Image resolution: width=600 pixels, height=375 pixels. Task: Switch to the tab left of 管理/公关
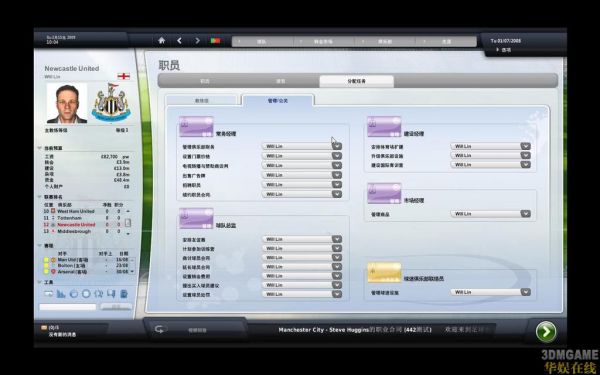point(202,101)
